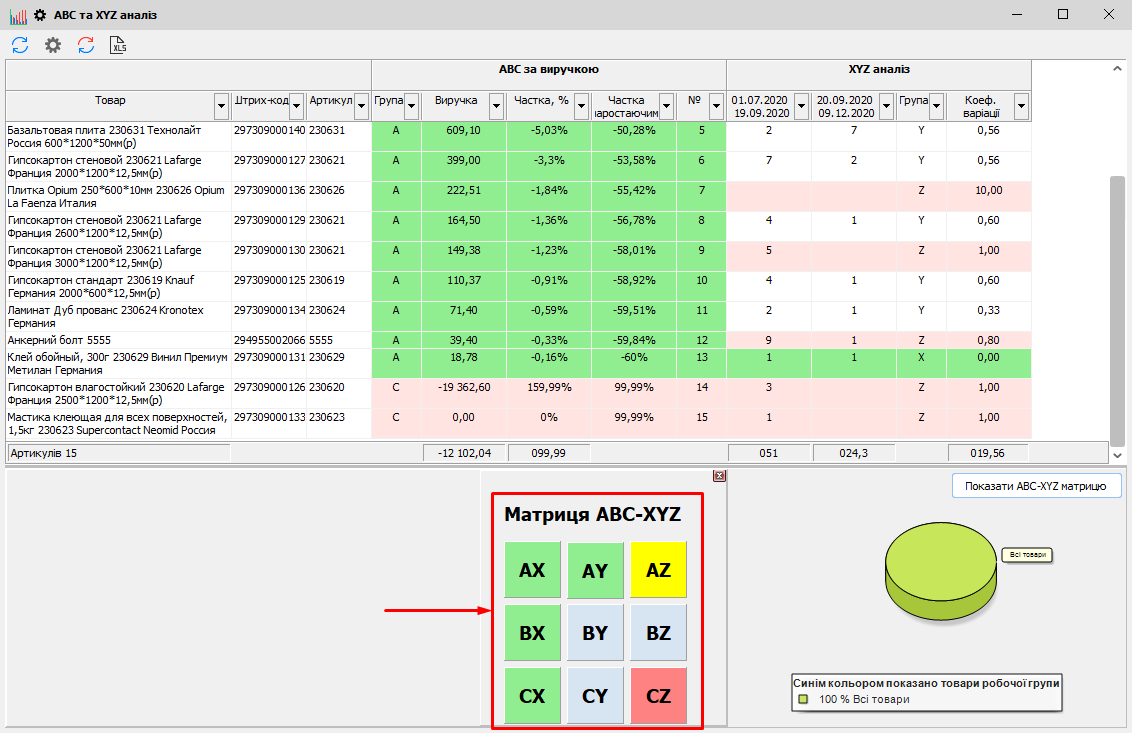The width and height of the screenshot is (1132, 733).
Task: Click the ABC за виручкою header
Action: coord(548,70)
